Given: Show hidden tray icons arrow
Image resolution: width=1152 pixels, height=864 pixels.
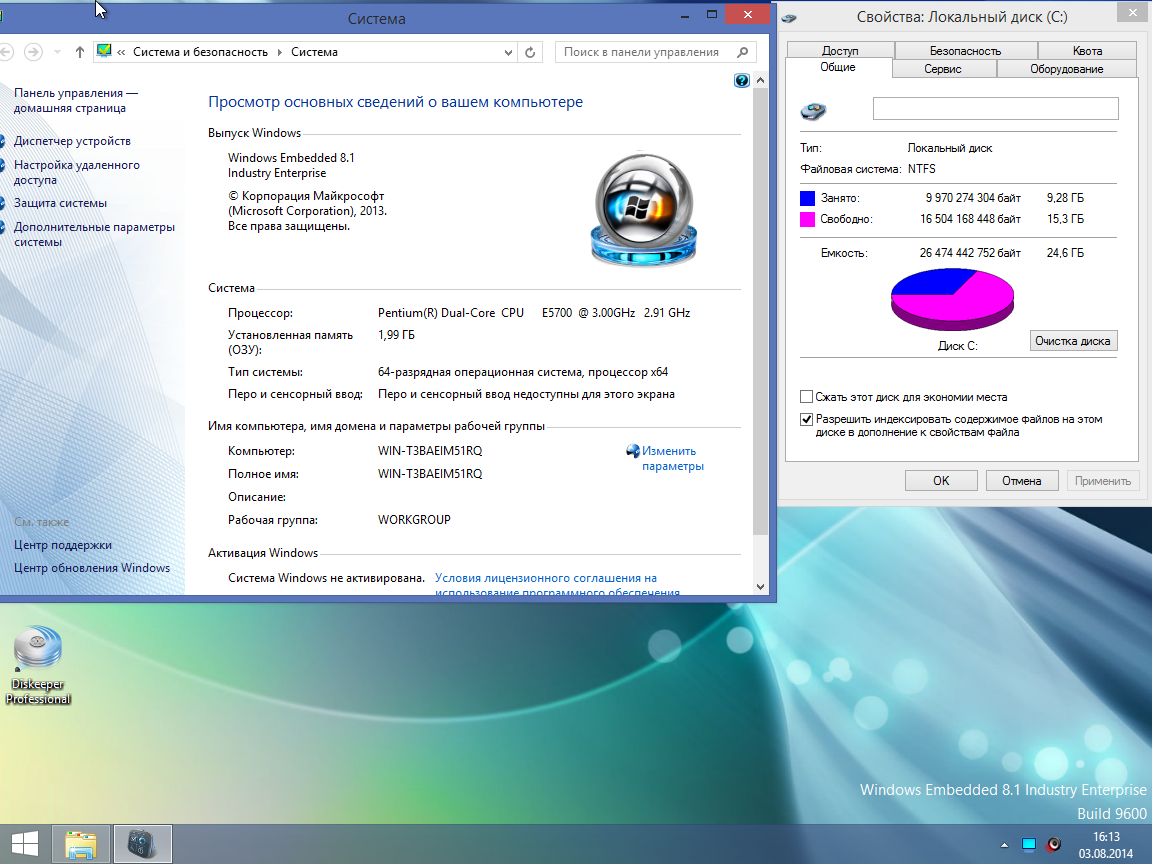Looking at the screenshot, I should click(1004, 845).
